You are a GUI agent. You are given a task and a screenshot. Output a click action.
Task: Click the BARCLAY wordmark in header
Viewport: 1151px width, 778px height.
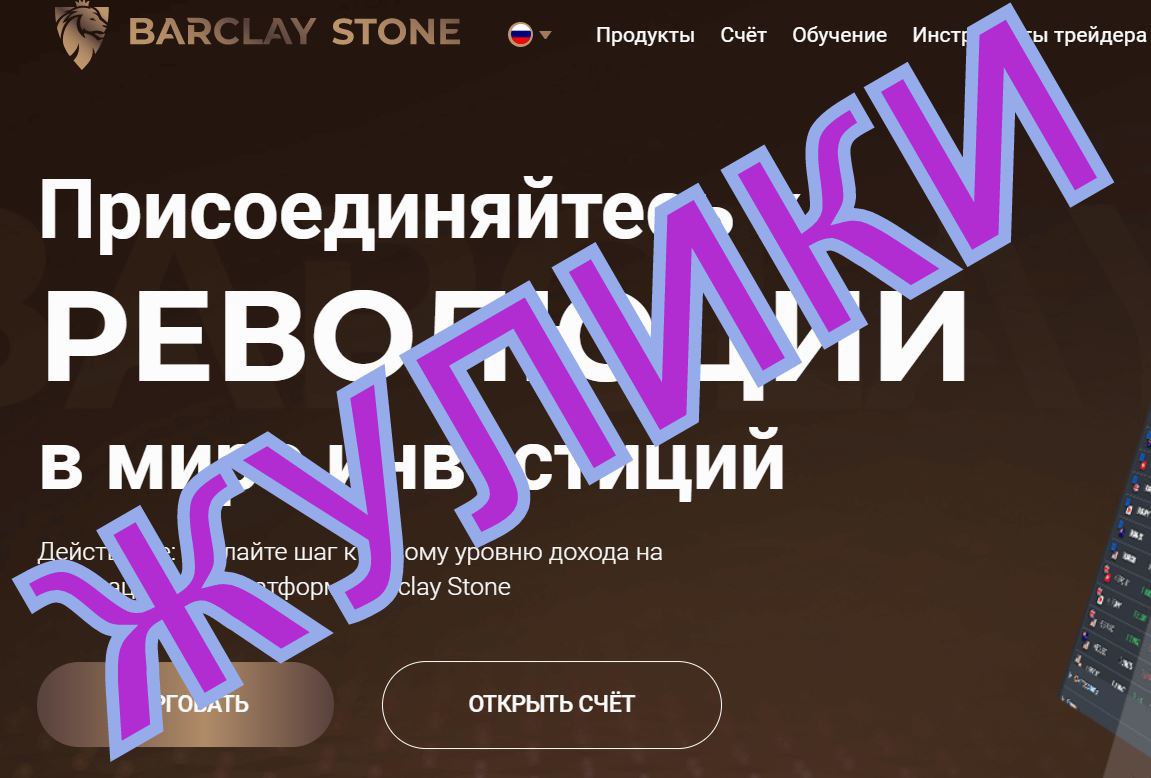(x=222, y=32)
